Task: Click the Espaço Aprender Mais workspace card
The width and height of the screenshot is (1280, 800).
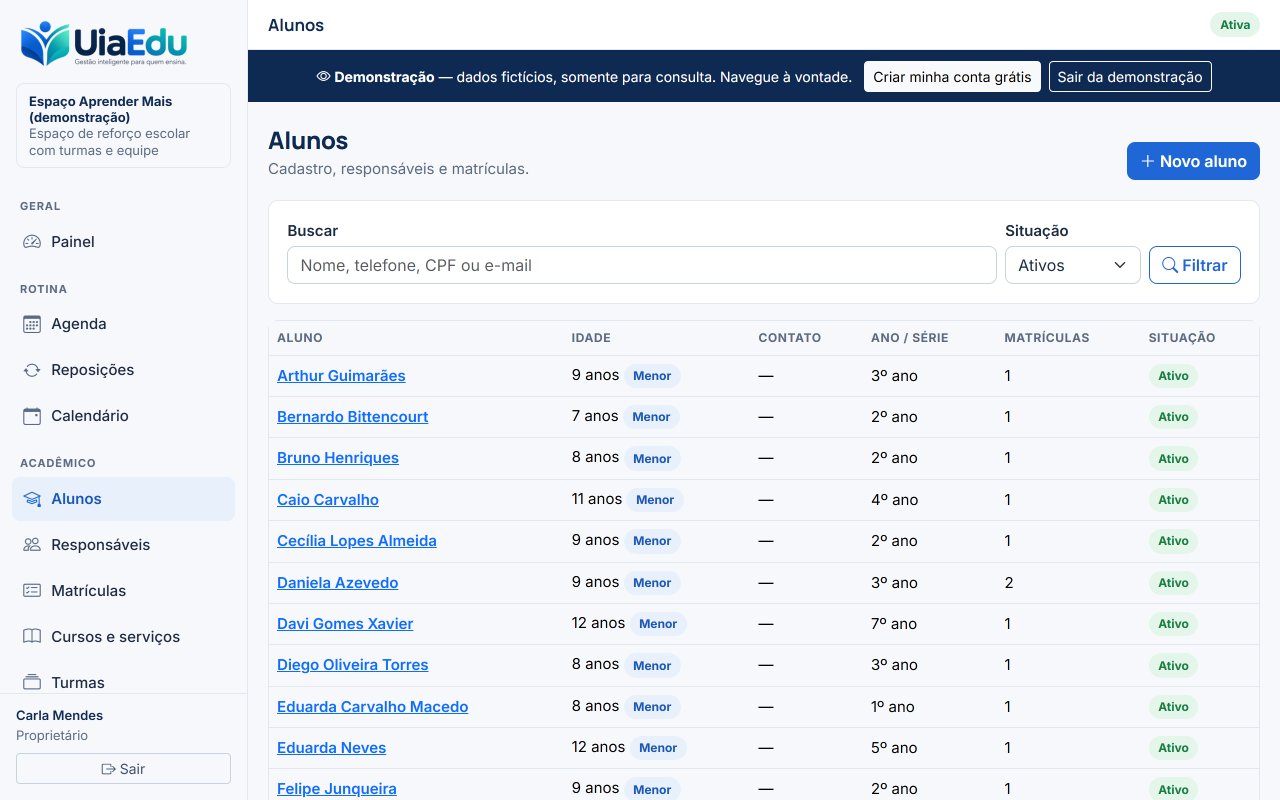Action: pyautogui.click(x=123, y=126)
